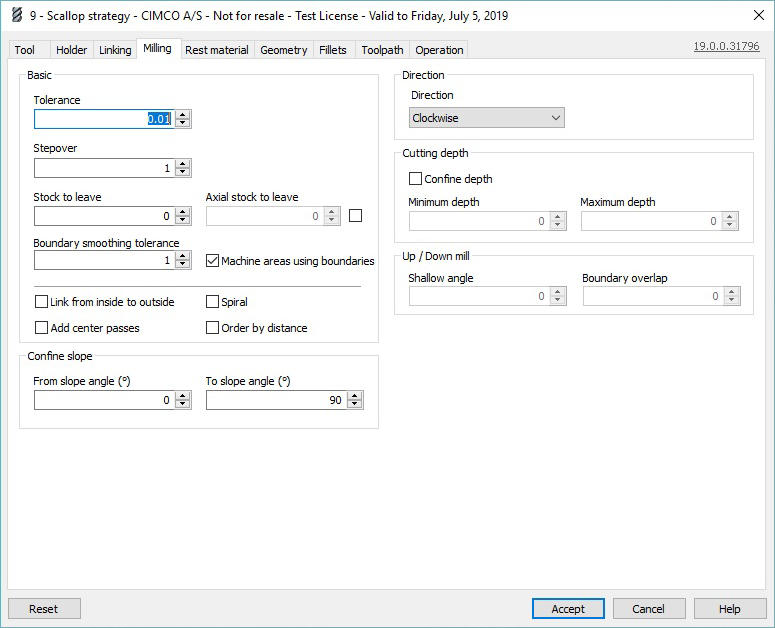Open the Toolpath tab

pyautogui.click(x=382, y=50)
